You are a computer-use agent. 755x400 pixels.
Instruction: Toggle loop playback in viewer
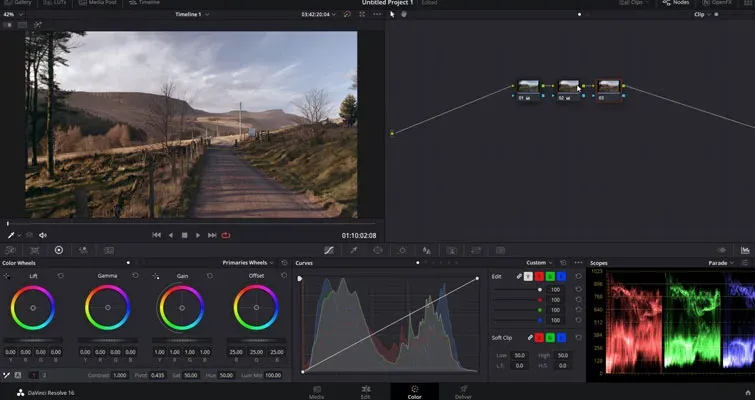pos(226,235)
